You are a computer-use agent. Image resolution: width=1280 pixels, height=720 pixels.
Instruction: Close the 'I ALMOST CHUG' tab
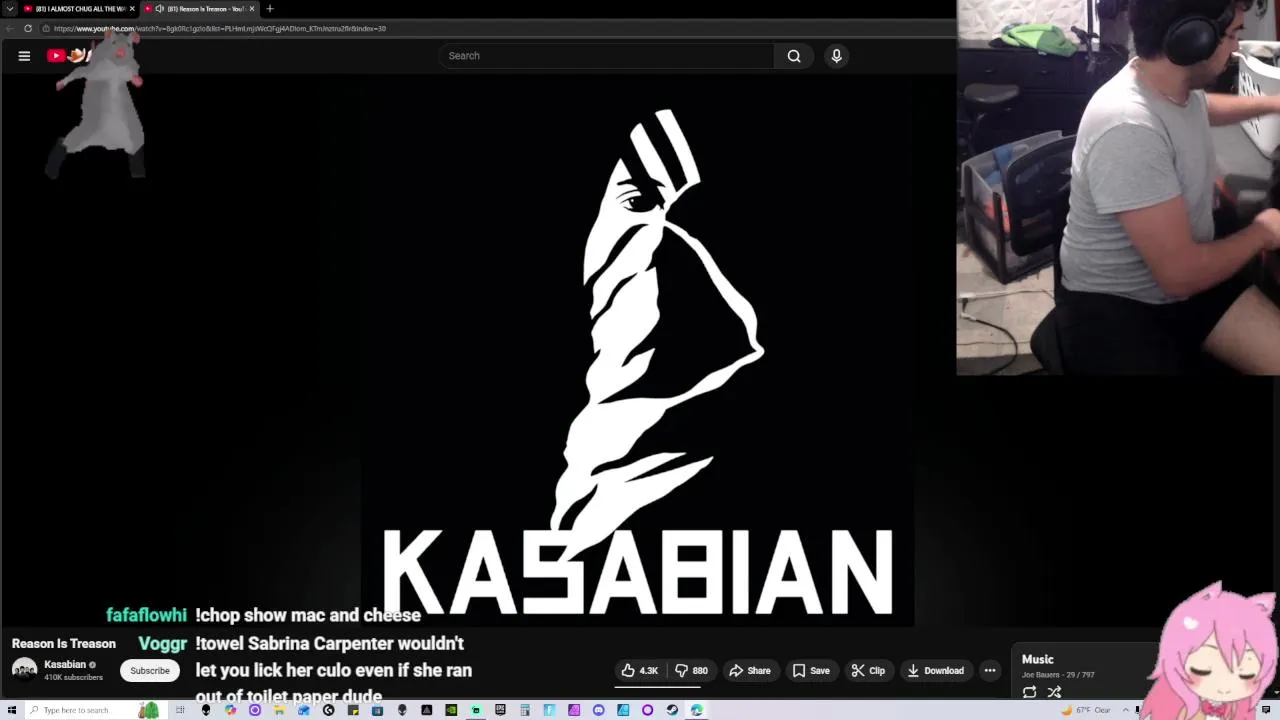[x=132, y=9]
